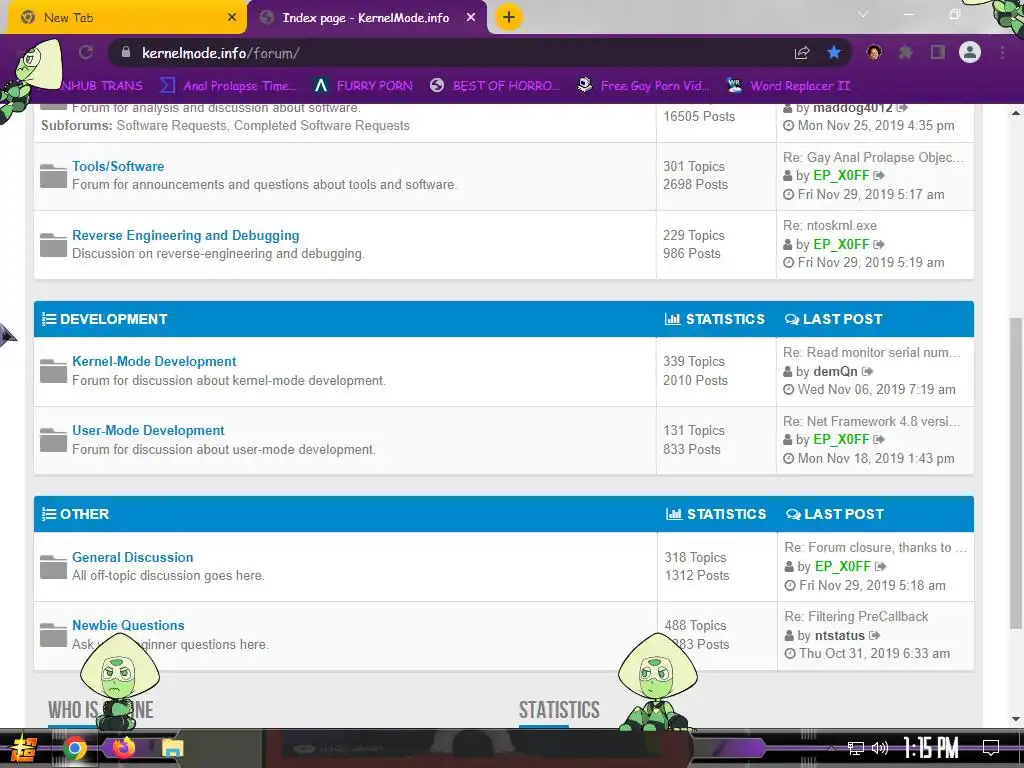Open Firefox from the taskbar
The height and width of the screenshot is (768, 1024).
[123, 747]
